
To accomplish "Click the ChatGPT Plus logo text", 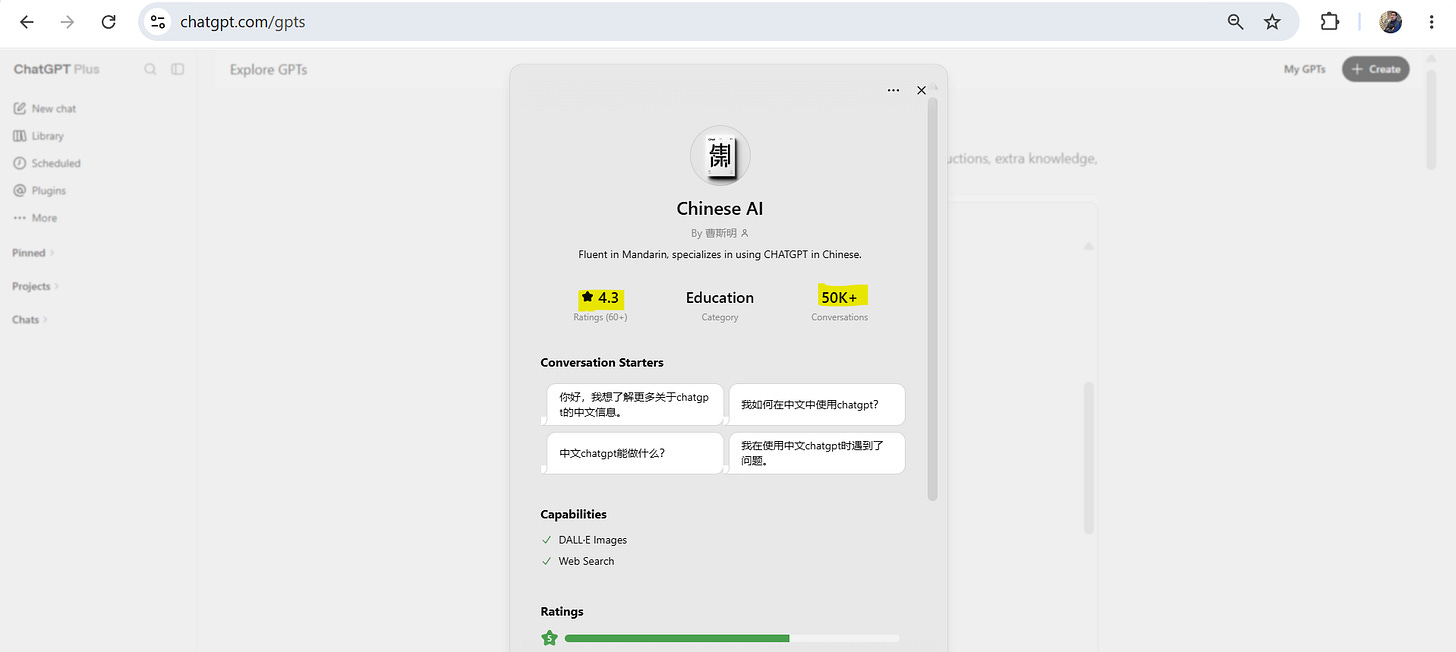I will [x=57, y=69].
